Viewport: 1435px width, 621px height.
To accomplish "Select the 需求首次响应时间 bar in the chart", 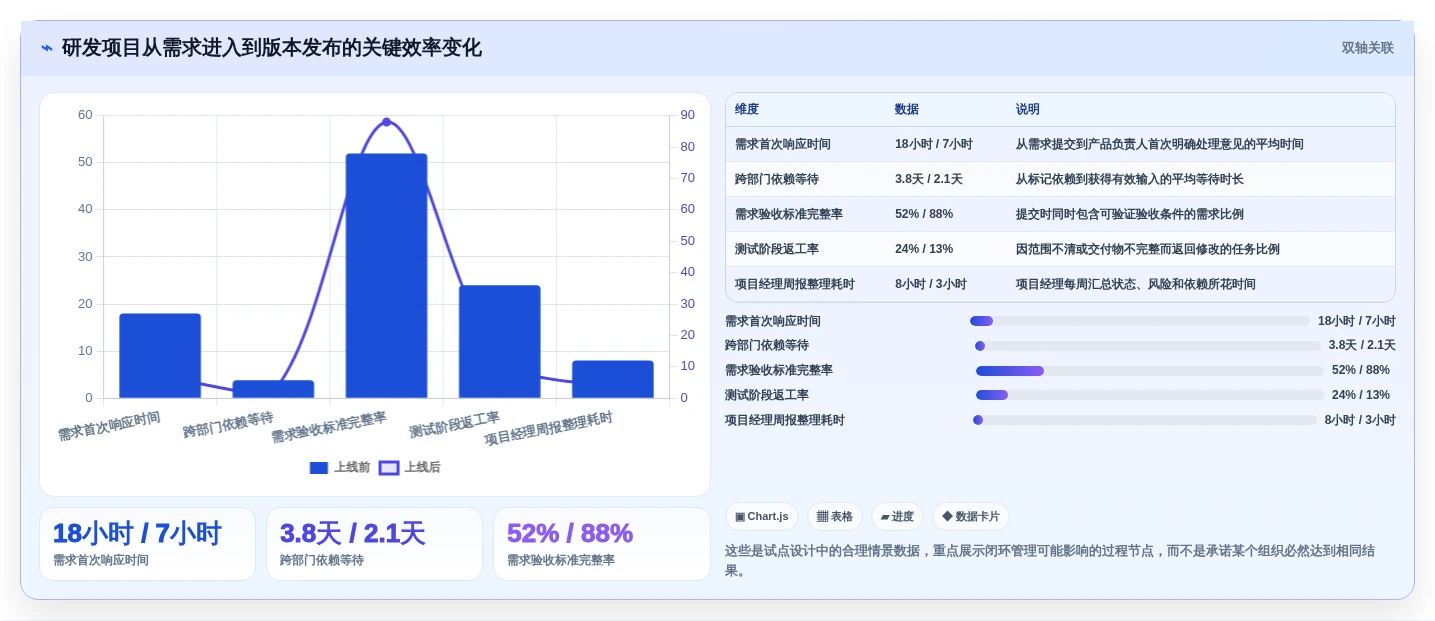I will click(160, 356).
